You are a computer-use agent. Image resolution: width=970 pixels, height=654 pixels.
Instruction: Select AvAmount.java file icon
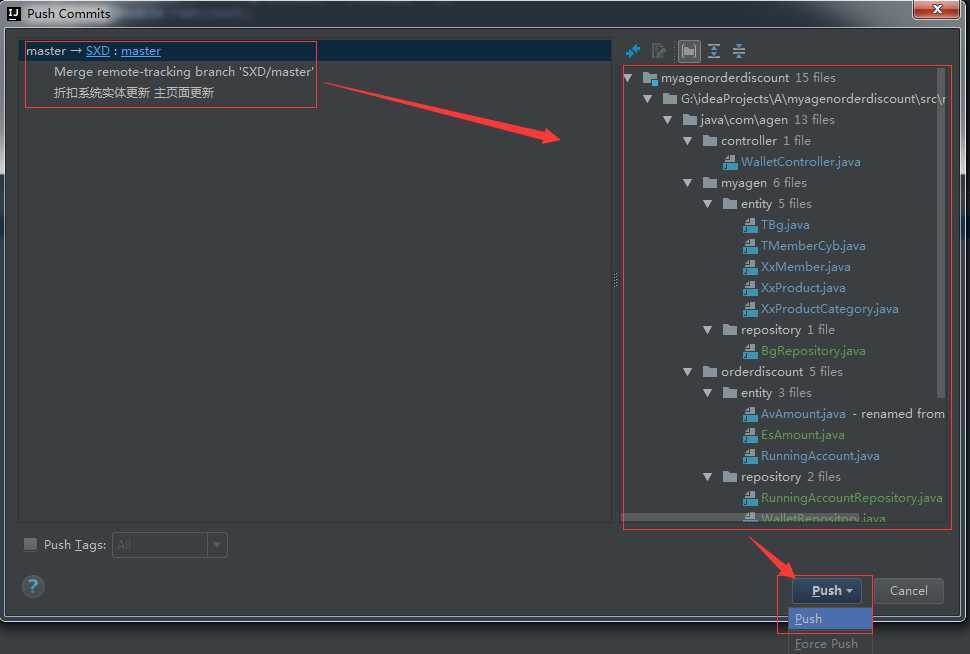point(750,414)
